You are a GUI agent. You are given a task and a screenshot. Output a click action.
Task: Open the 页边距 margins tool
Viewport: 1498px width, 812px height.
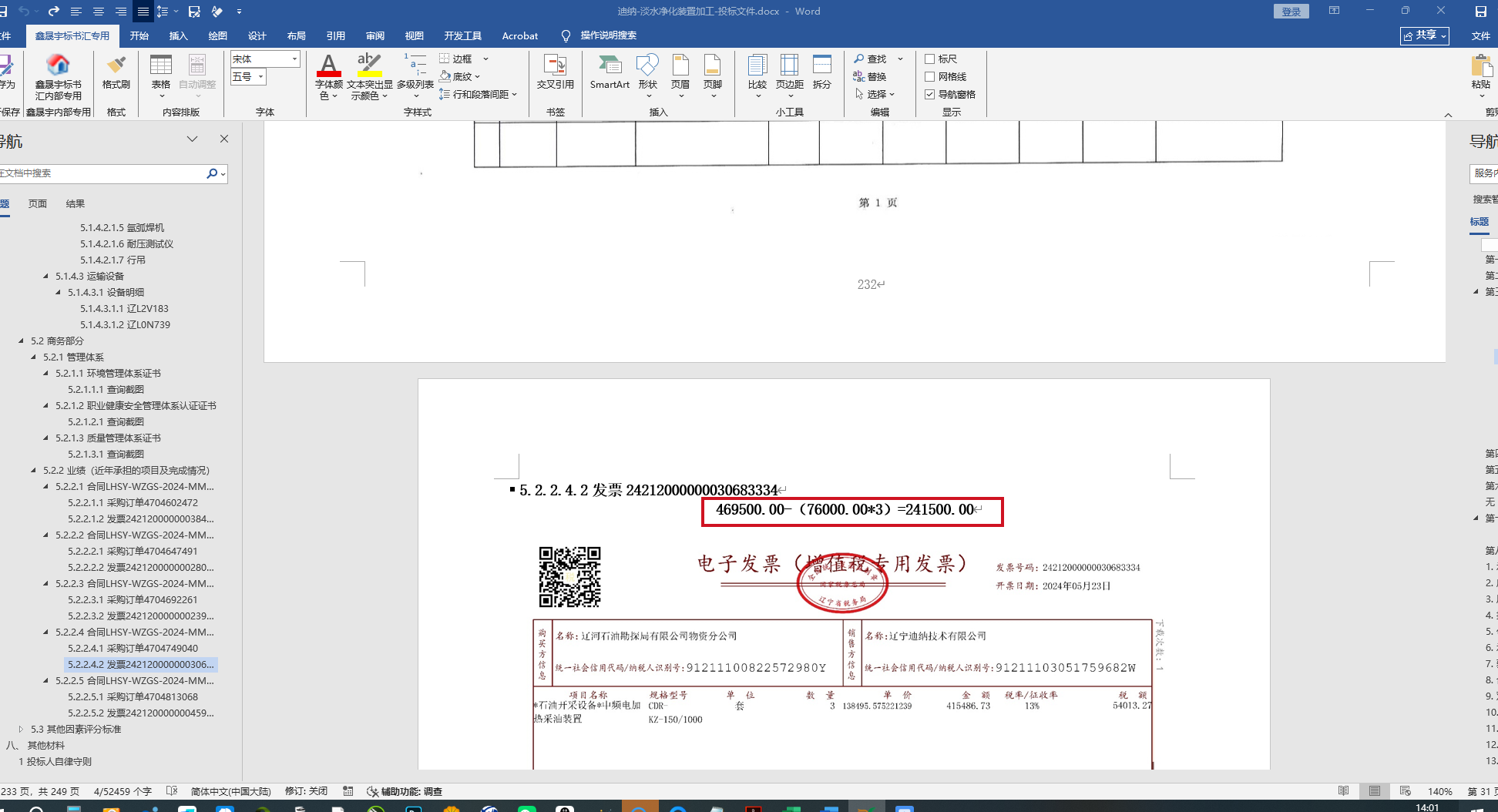click(x=790, y=75)
